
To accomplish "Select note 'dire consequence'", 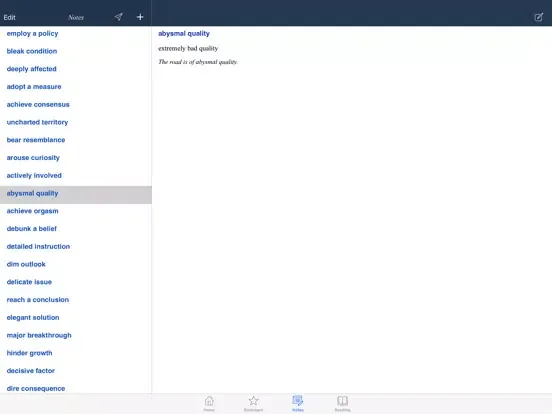I will [76, 388].
